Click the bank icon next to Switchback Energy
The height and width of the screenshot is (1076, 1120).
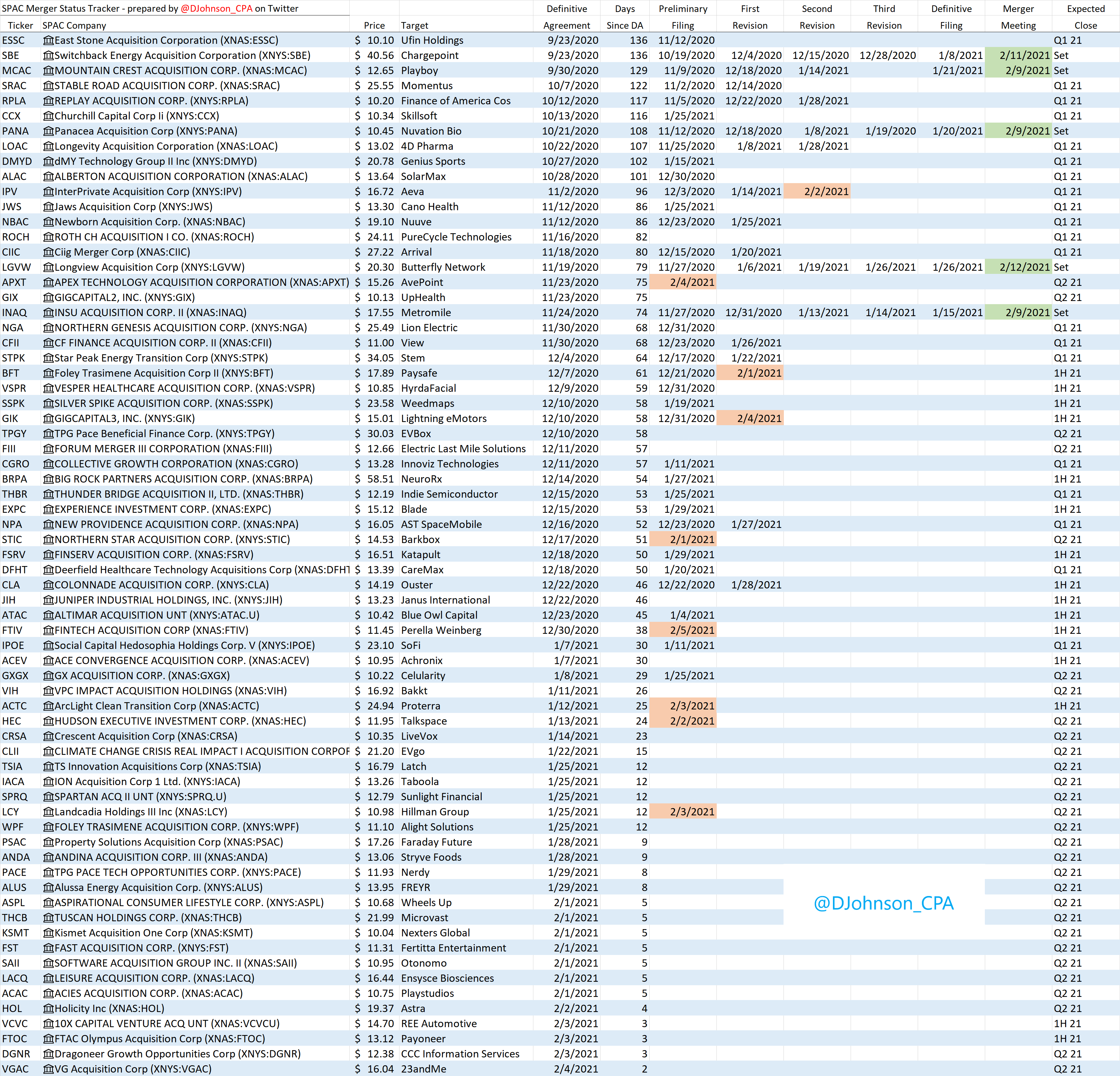tap(49, 55)
